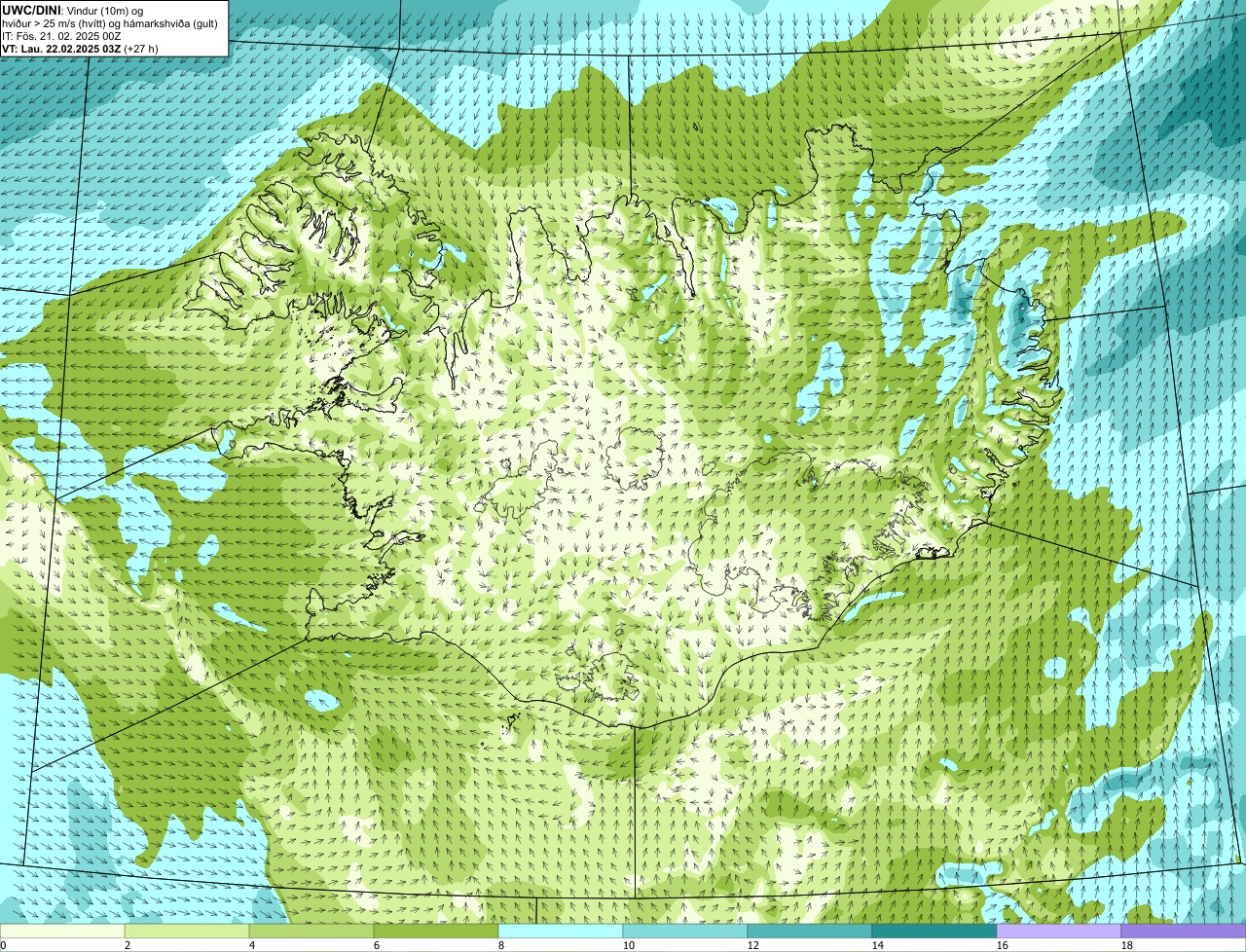Click the 'VT: Lau. 22.02.2025 03Z (+27 h)' line
The image size is (1246, 952).
click(80, 49)
